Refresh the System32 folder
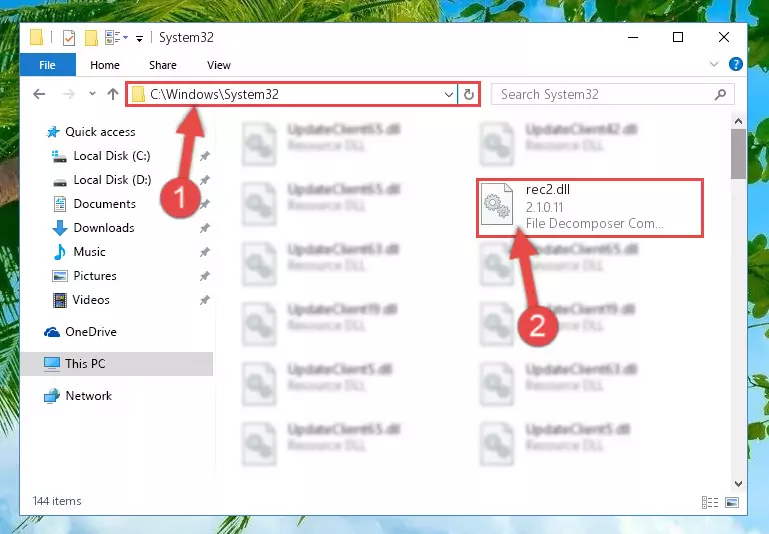The image size is (769, 534). coord(469,94)
